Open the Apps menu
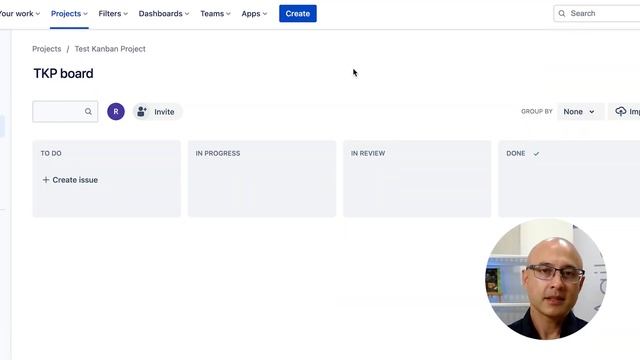The height and width of the screenshot is (360, 640). pyautogui.click(x=254, y=13)
